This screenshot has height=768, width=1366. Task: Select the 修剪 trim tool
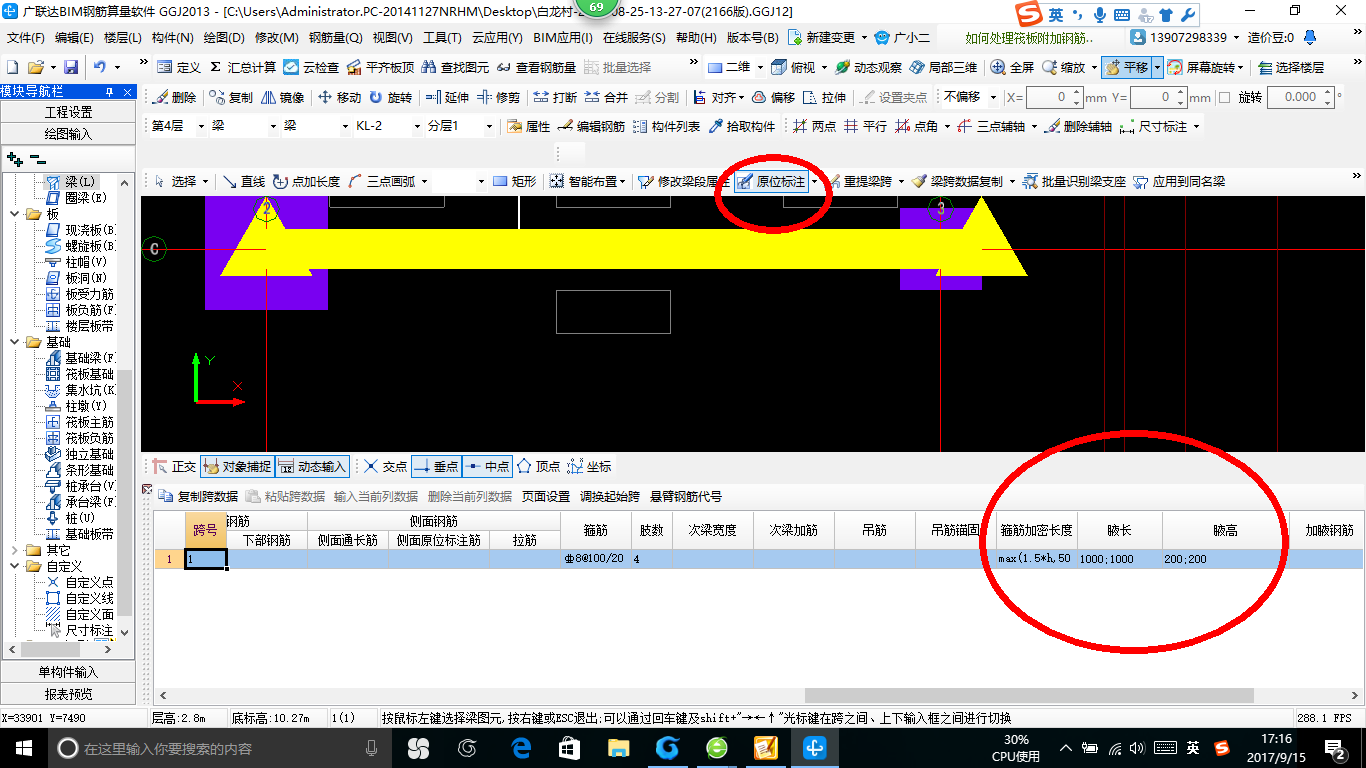coord(498,97)
